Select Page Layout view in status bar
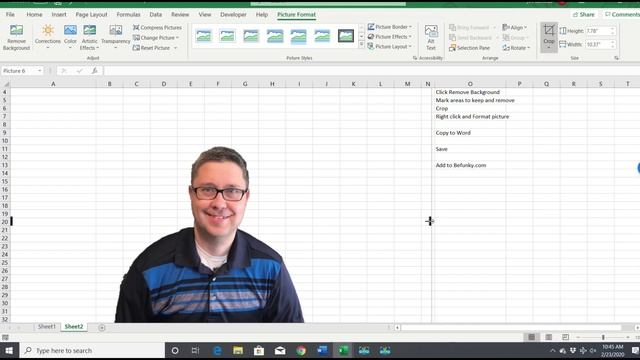The height and width of the screenshot is (360, 640). [549, 337]
